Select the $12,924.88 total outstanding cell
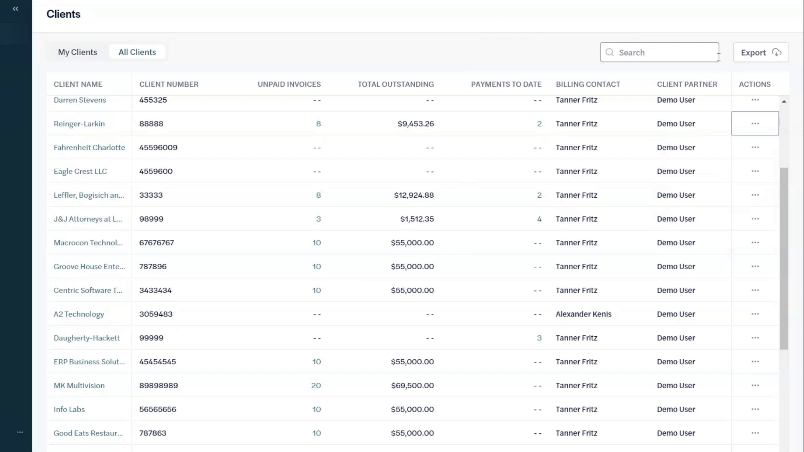804x452 pixels. coord(414,195)
